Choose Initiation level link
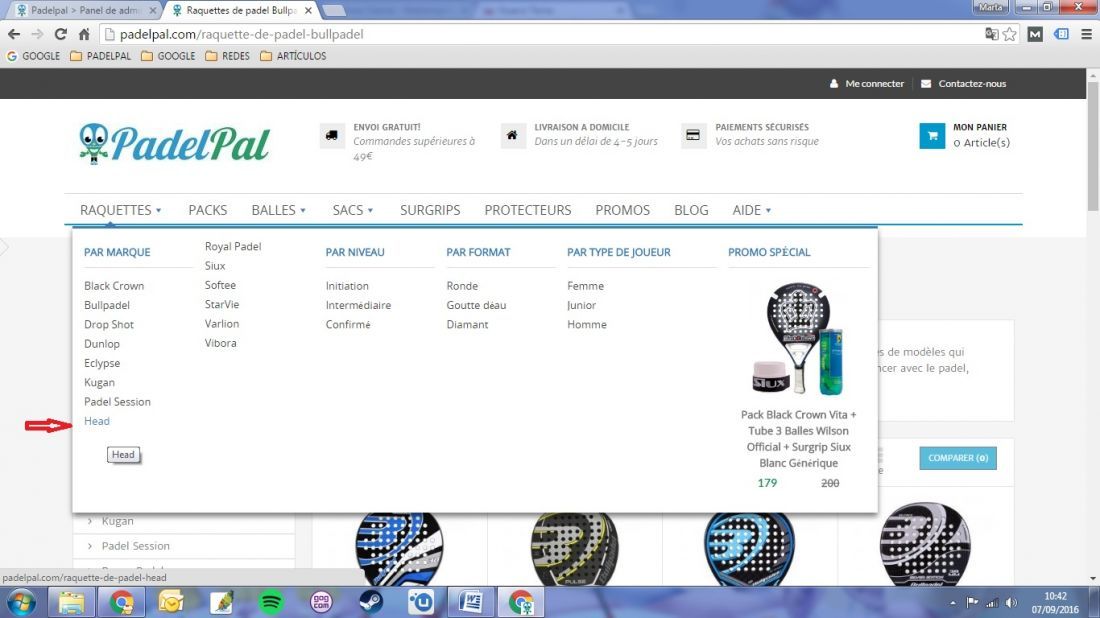The image size is (1100, 618). click(347, 286)
